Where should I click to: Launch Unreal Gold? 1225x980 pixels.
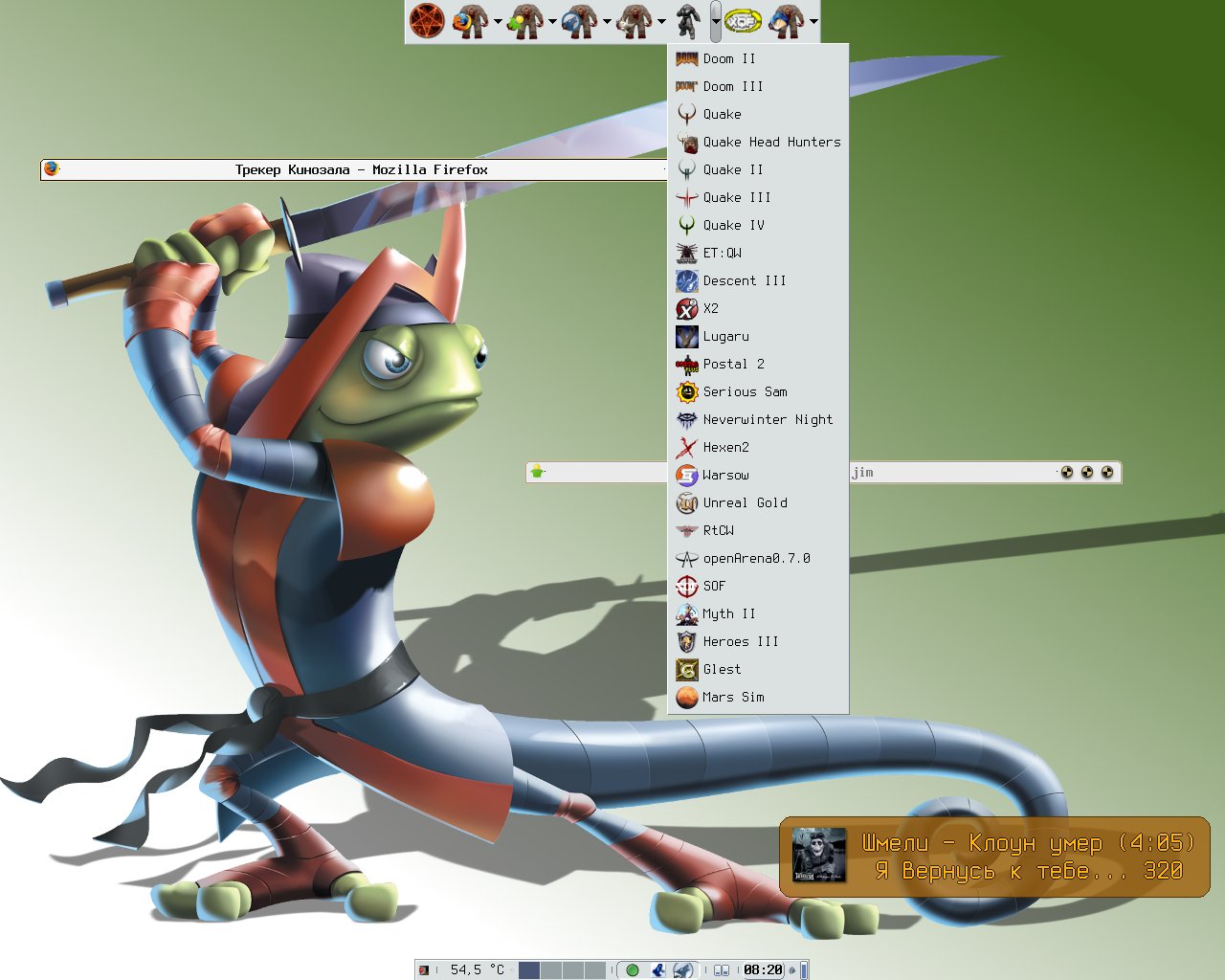(x=758, y=502)
